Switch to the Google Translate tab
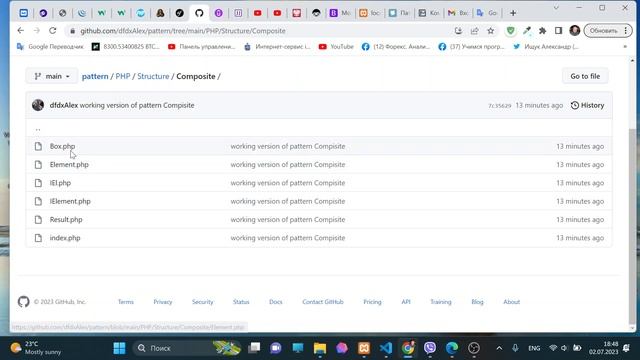Image resolution: width=640 pixels, height=360 pixels. [487, 13]
